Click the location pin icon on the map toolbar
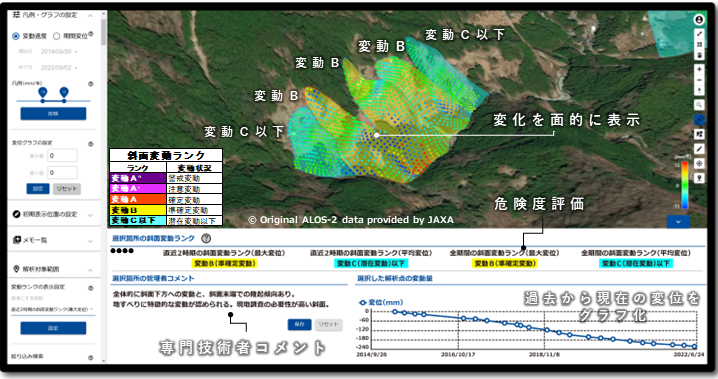 699,178
